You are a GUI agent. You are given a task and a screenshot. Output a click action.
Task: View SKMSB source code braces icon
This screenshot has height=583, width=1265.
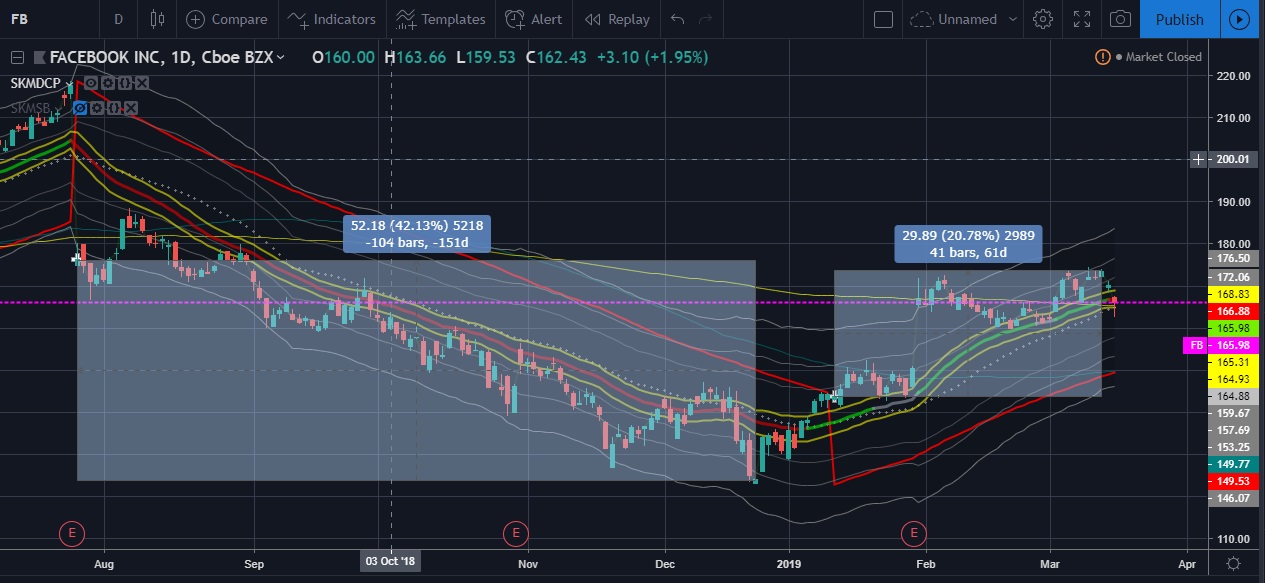[x=113, y=108]
